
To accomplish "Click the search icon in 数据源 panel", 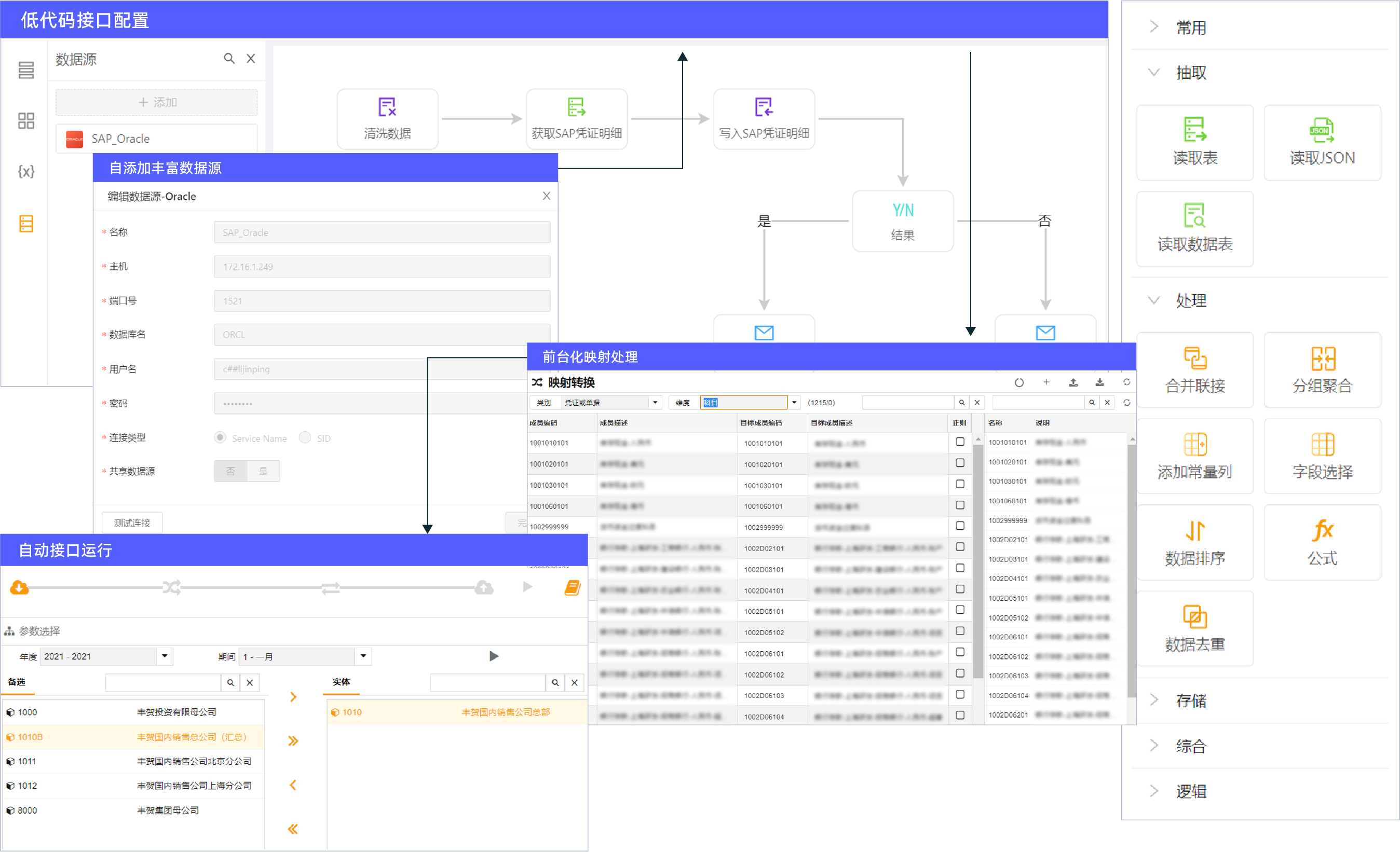I will click(x=229, y=59).
